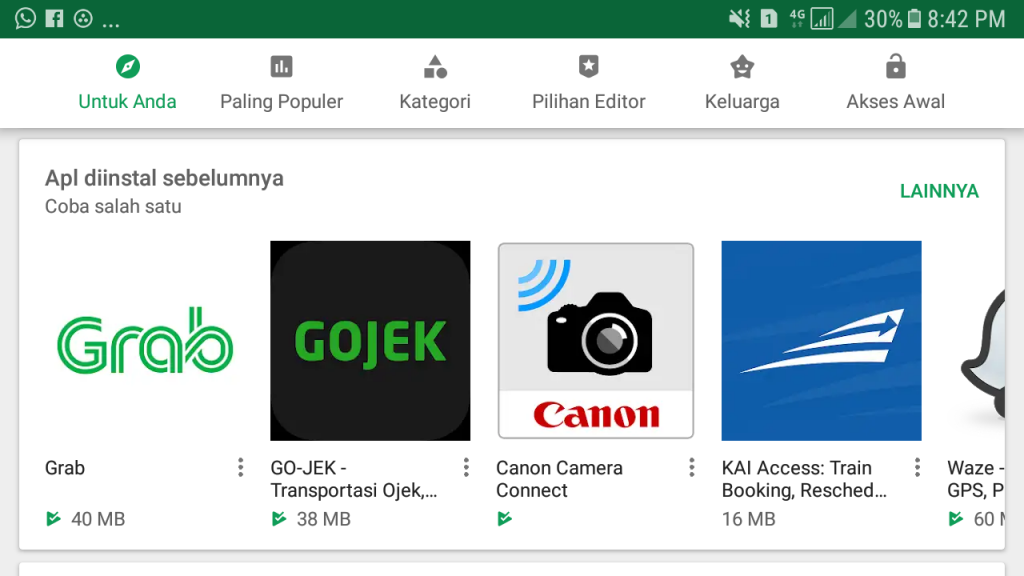Tap the GO-JEK - Transportasi Ojek title
This screenshot has height=576, width=1024.
coord(354,479)
